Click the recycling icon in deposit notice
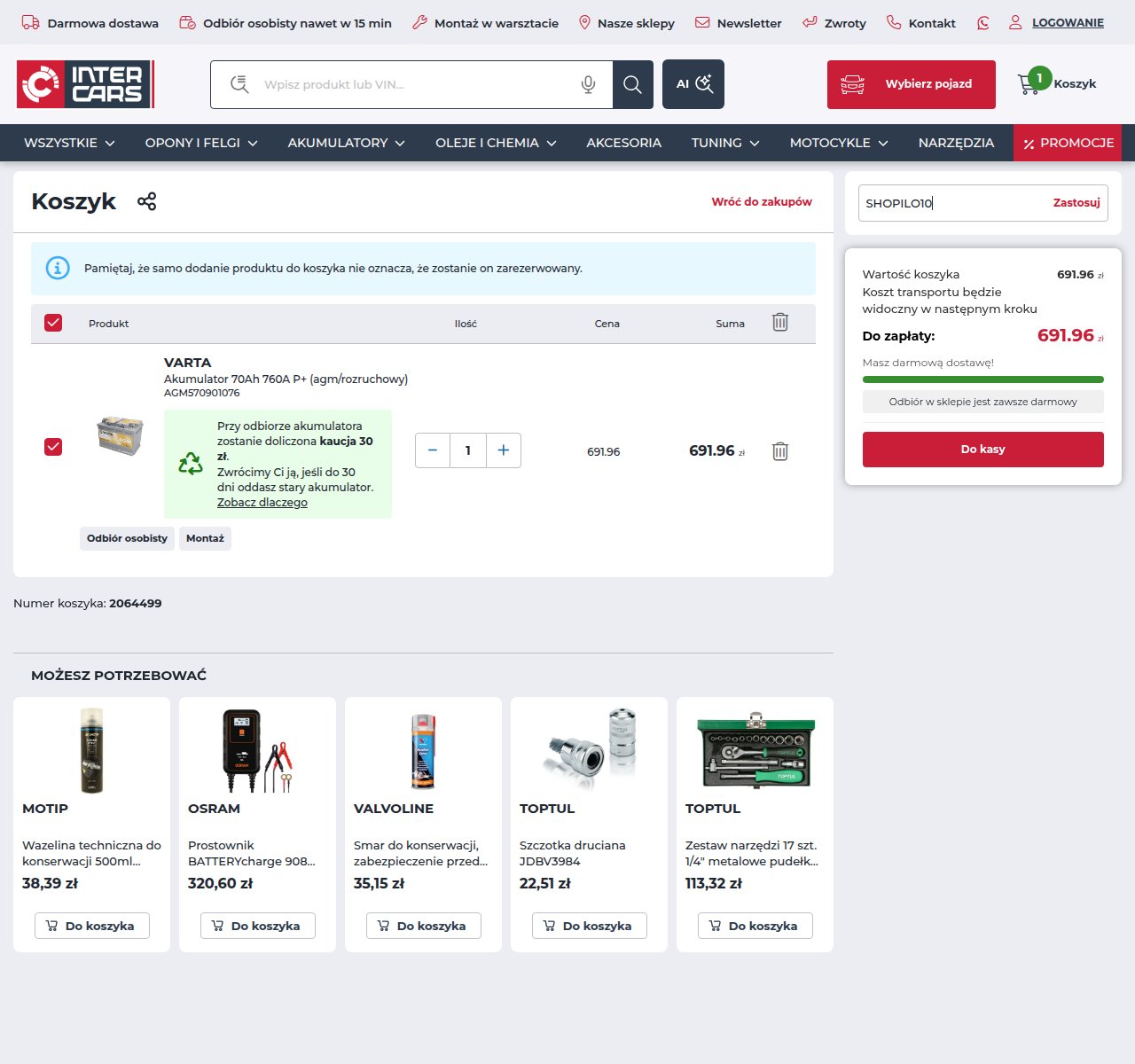This screenshot has height=1064, width=1135. tap(191, 464)
